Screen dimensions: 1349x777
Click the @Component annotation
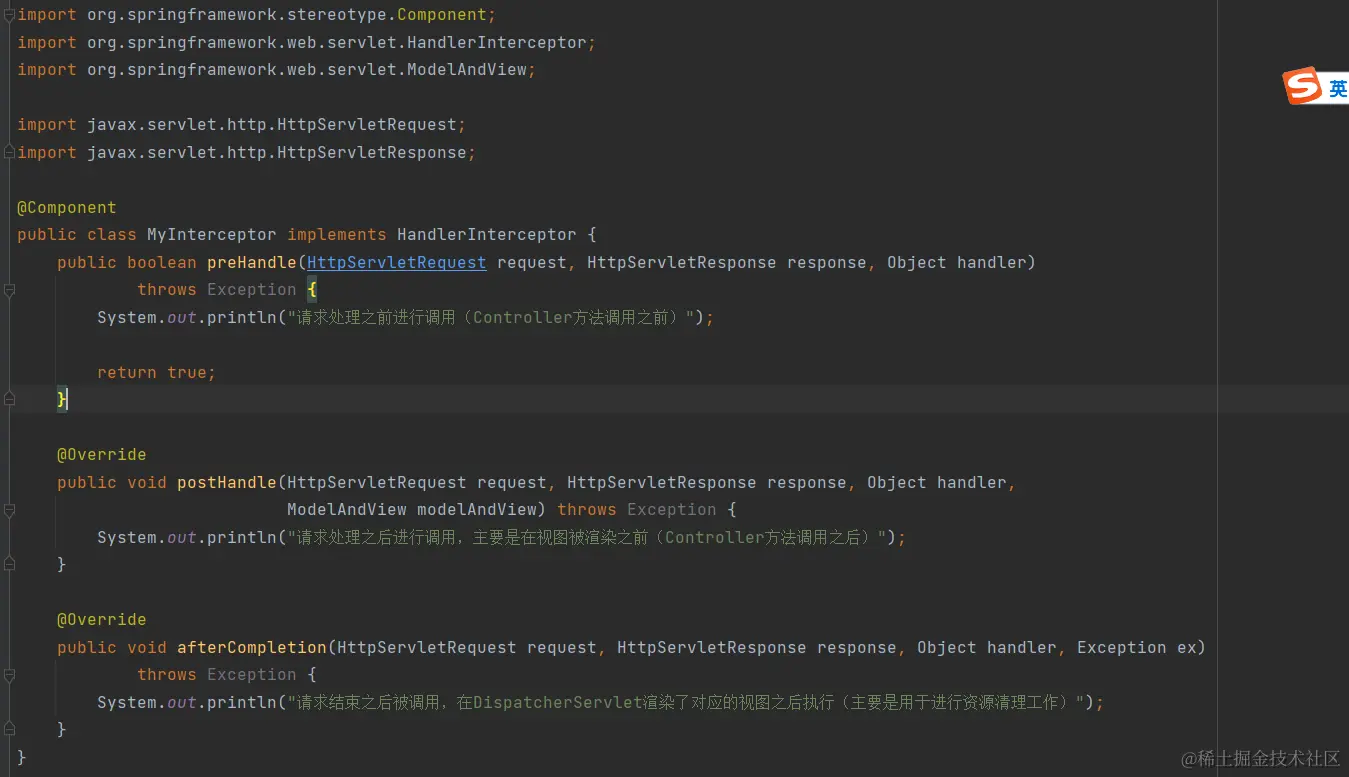point(67,207)
